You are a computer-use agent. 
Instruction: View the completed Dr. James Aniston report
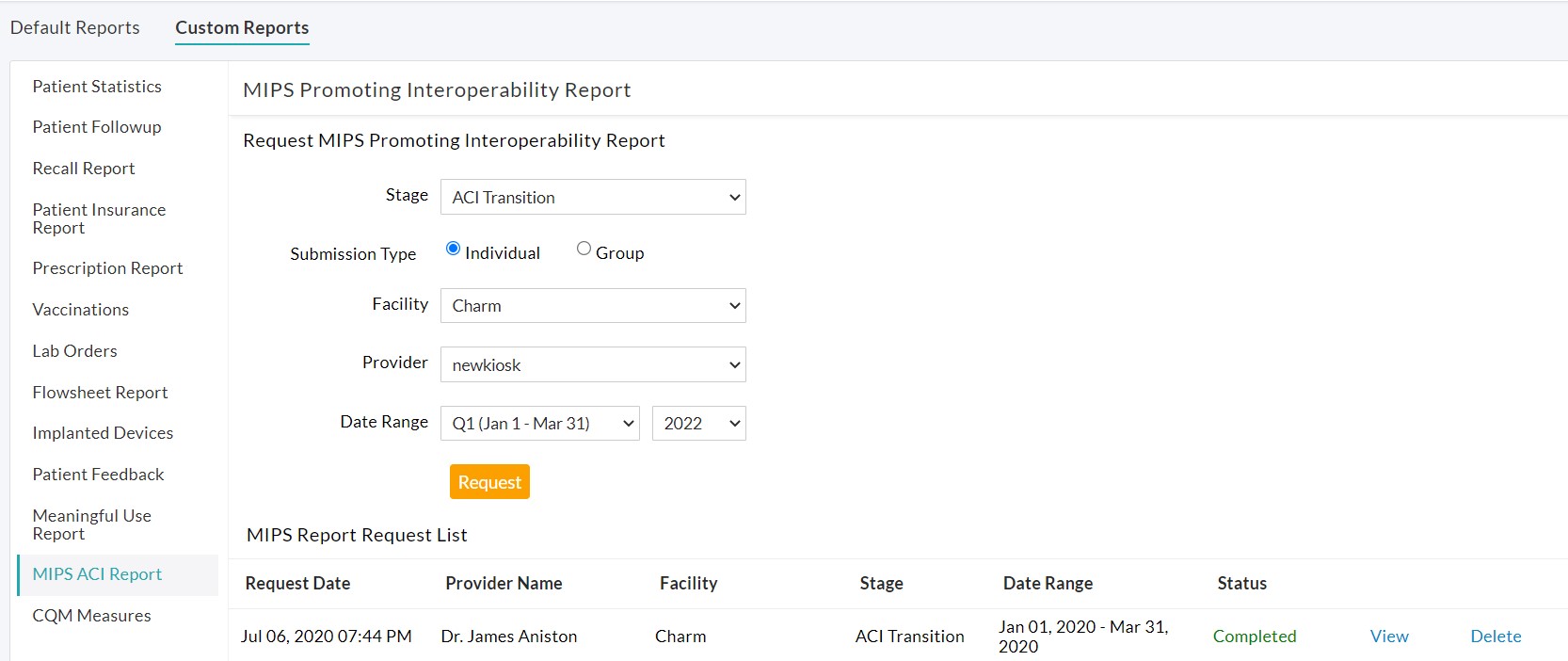[1389, 637]
